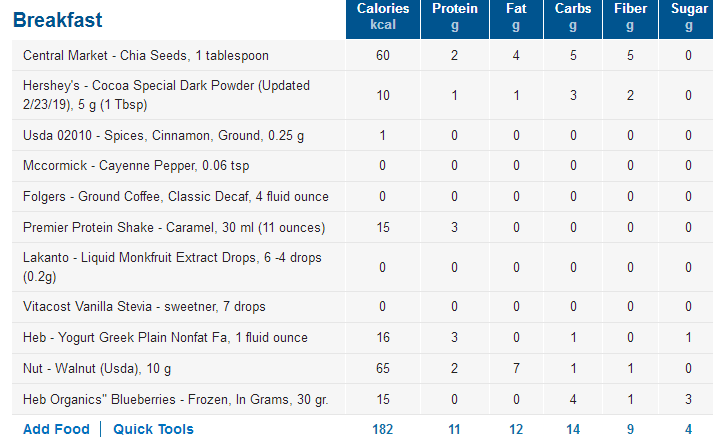713x440 pixels.
Task: Select the Nut - Walnut (Usda) entry
Action: click(97, 368)
